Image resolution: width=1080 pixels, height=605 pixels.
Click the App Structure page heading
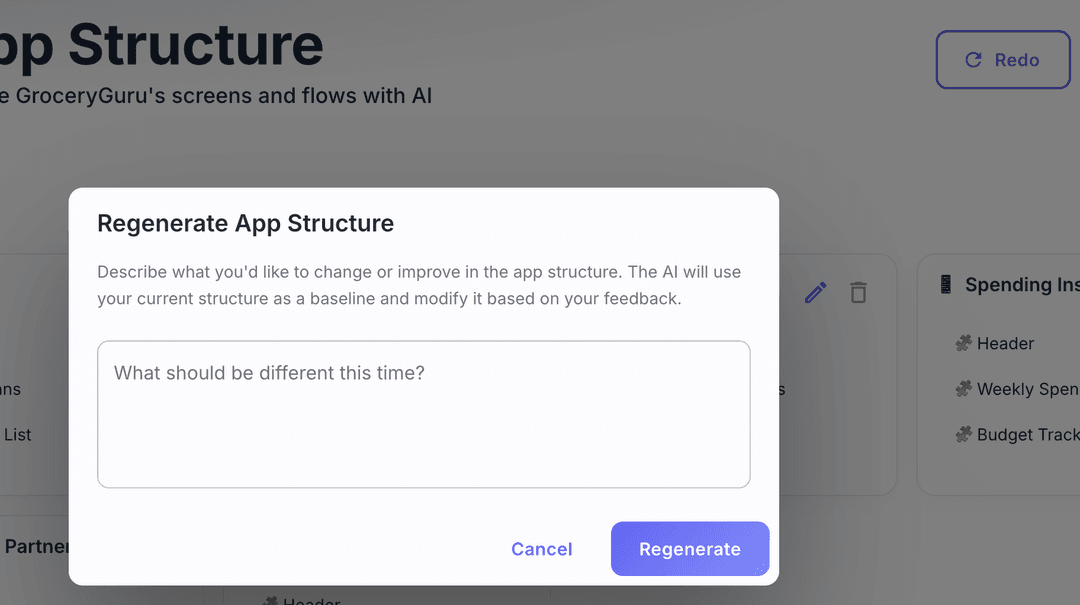(x=160, y=44)
